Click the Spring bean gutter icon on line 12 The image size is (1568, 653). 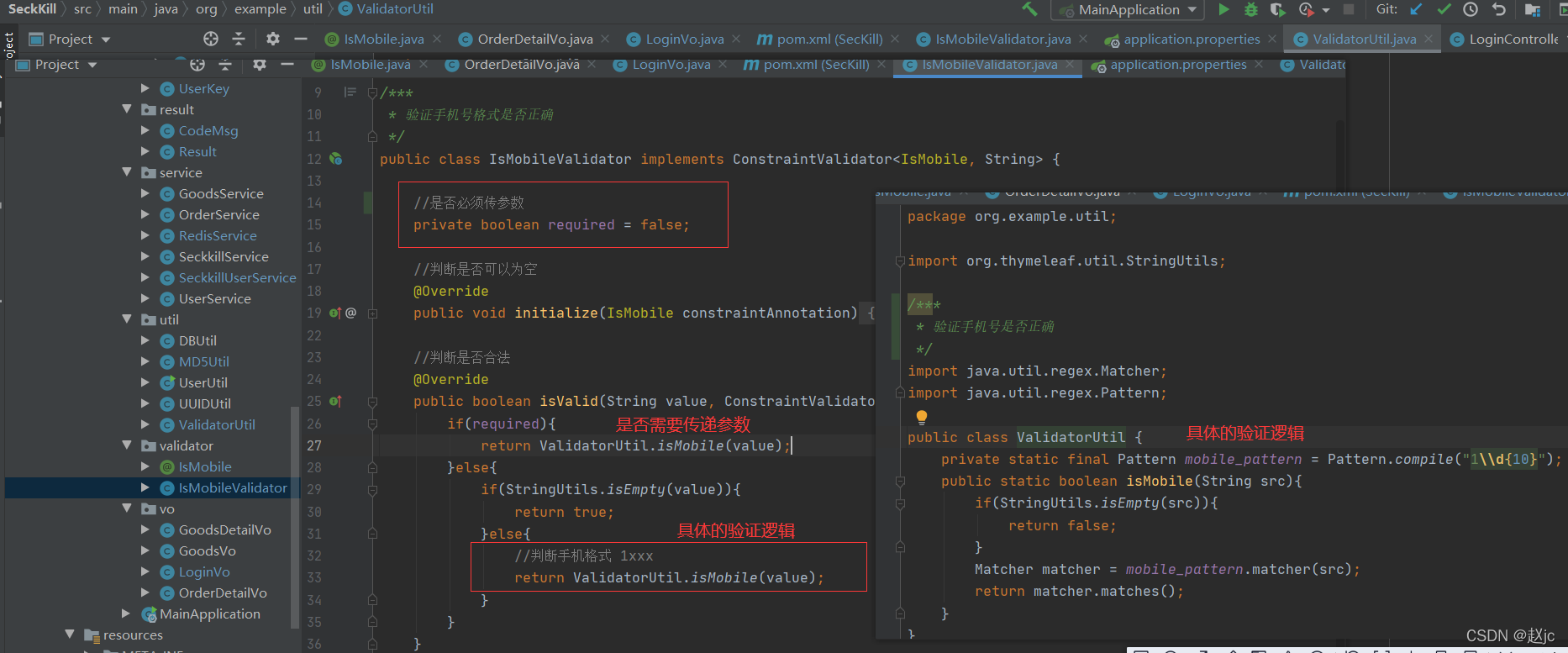[x=335, y=158]
